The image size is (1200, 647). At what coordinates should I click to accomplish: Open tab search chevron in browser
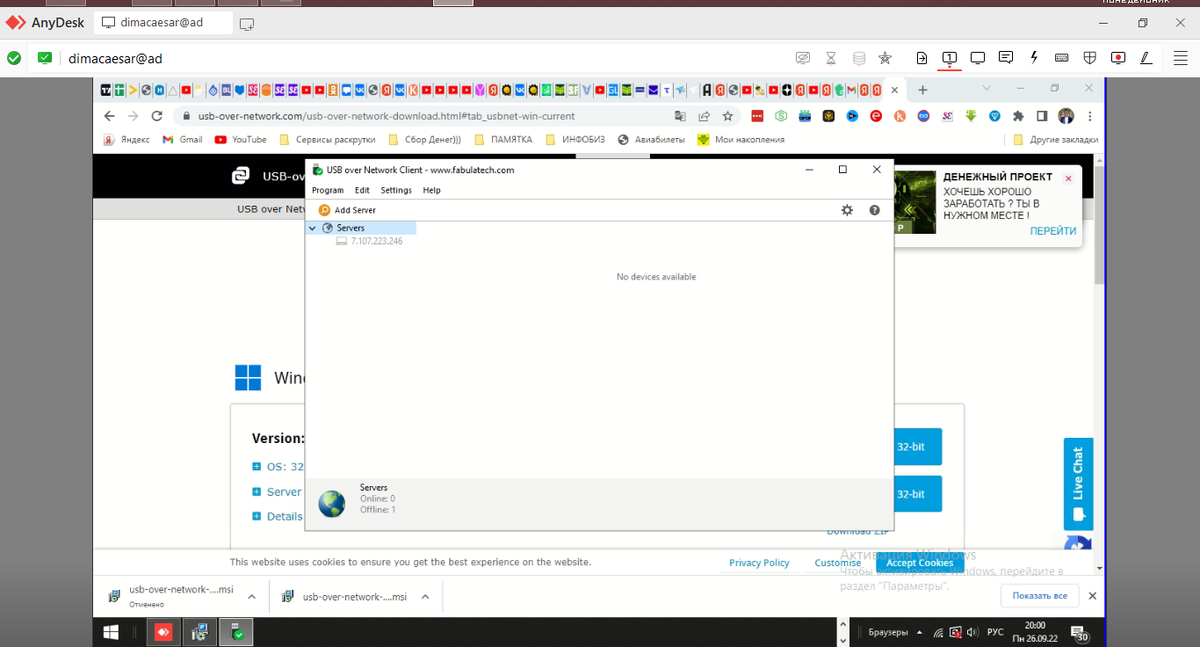point(987,89)
